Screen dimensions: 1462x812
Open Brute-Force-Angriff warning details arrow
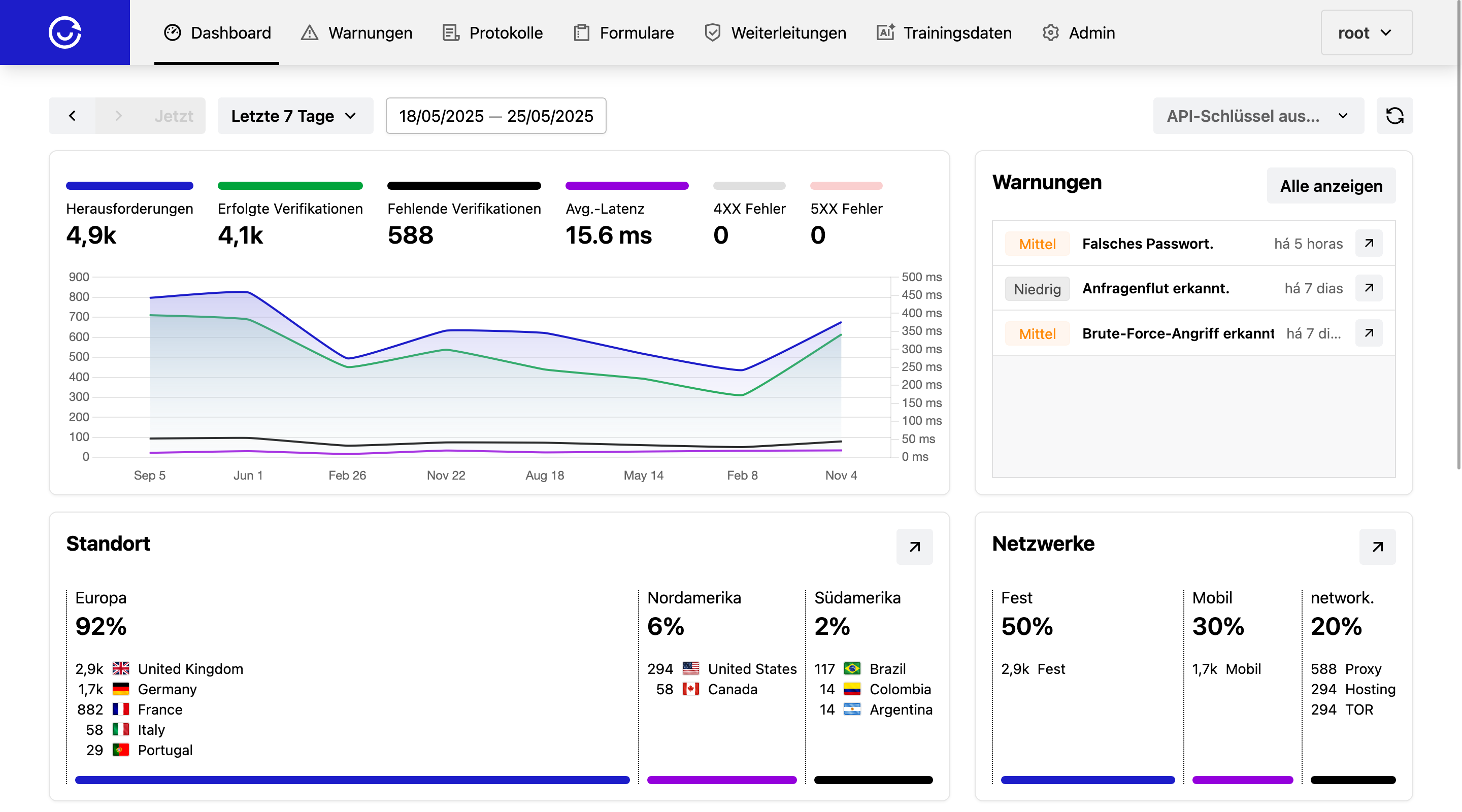pos(1369,333)
